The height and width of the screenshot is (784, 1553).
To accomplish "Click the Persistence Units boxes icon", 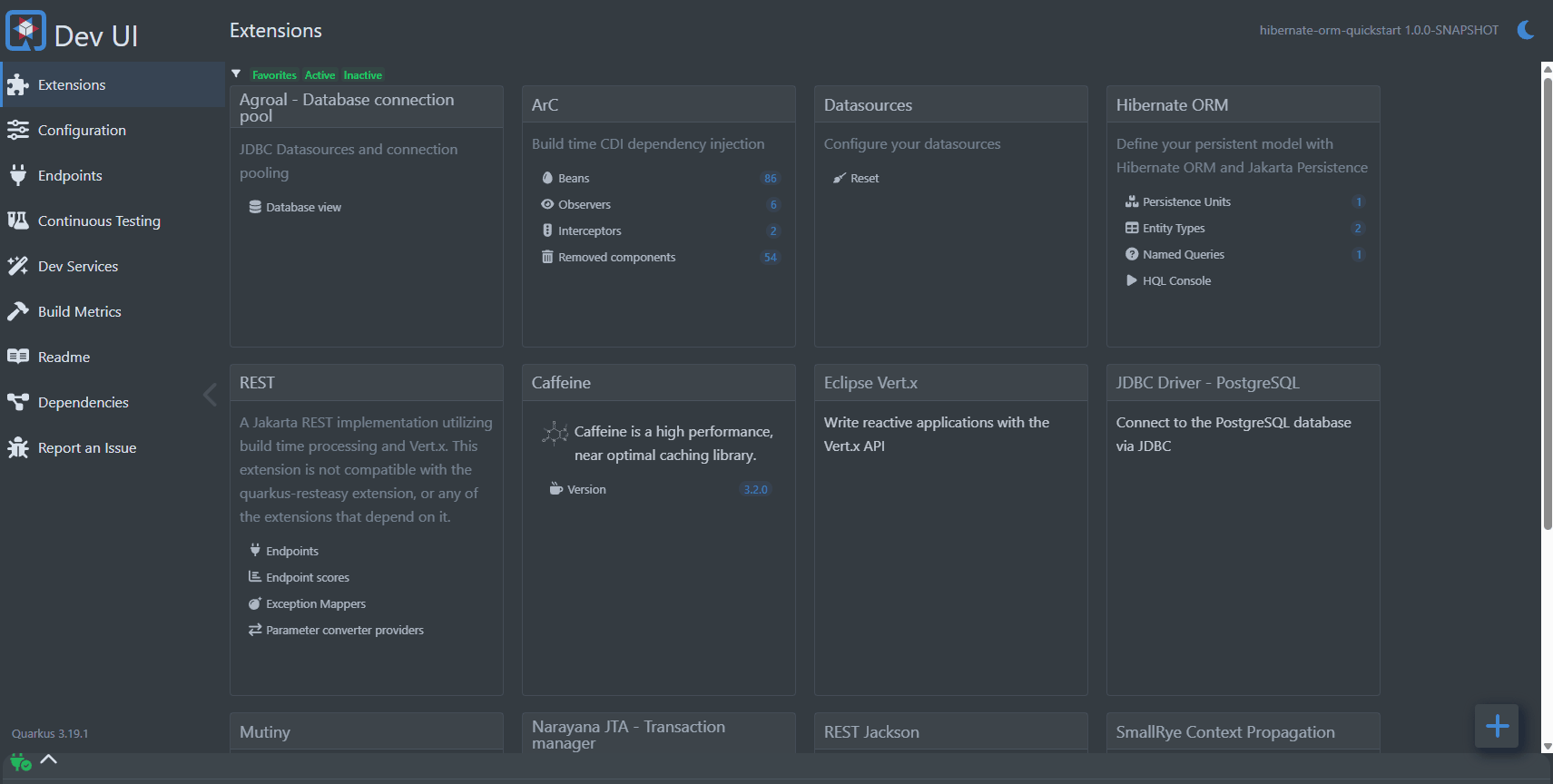I will [1132, 201].
